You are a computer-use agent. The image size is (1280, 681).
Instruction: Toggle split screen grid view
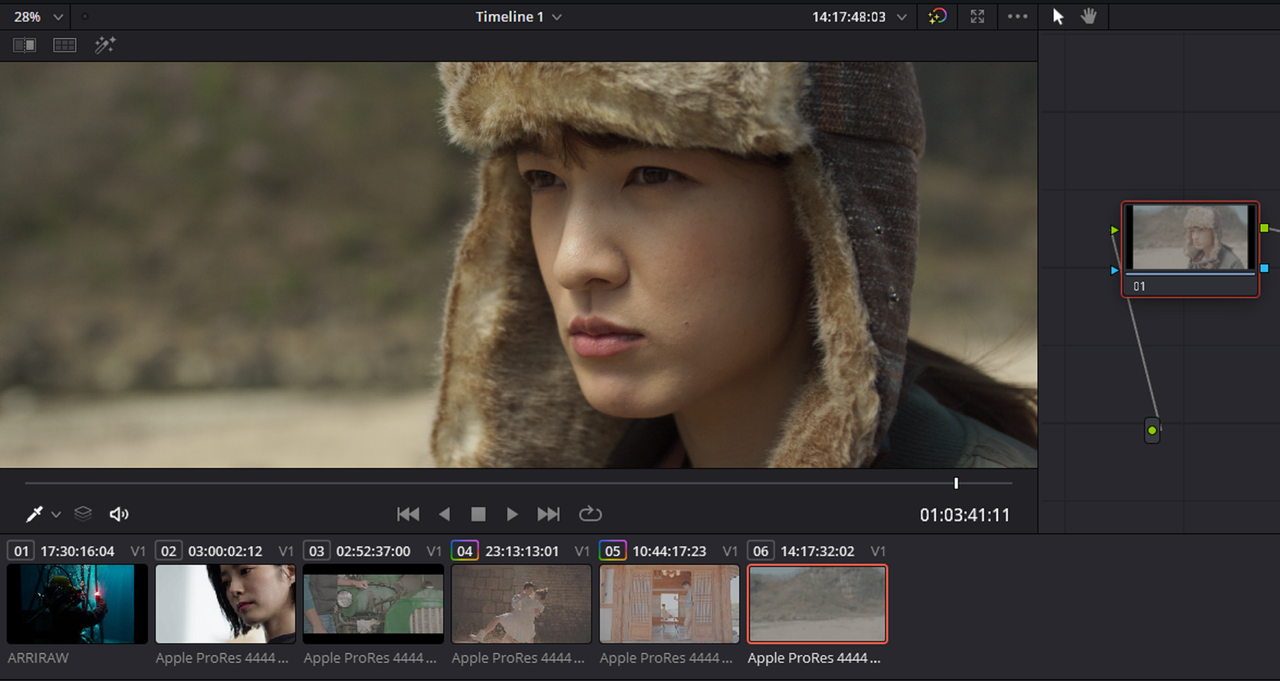65,45
